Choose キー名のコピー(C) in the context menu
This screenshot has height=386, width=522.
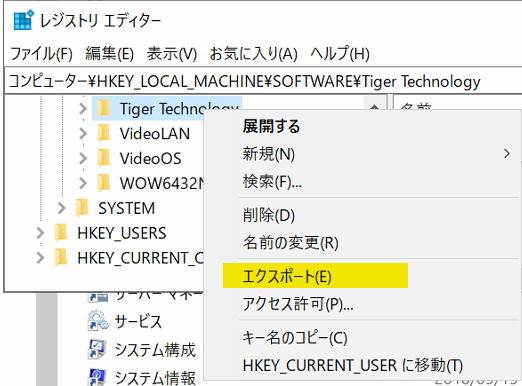tap(362, 337)
